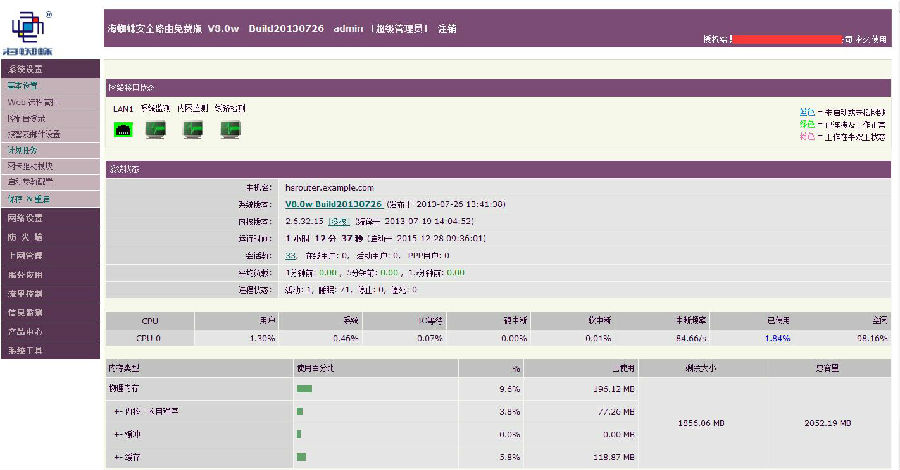Click the last interface monitor icon
Viewport: 900px width, 470px height.
[x=230, y=130]
